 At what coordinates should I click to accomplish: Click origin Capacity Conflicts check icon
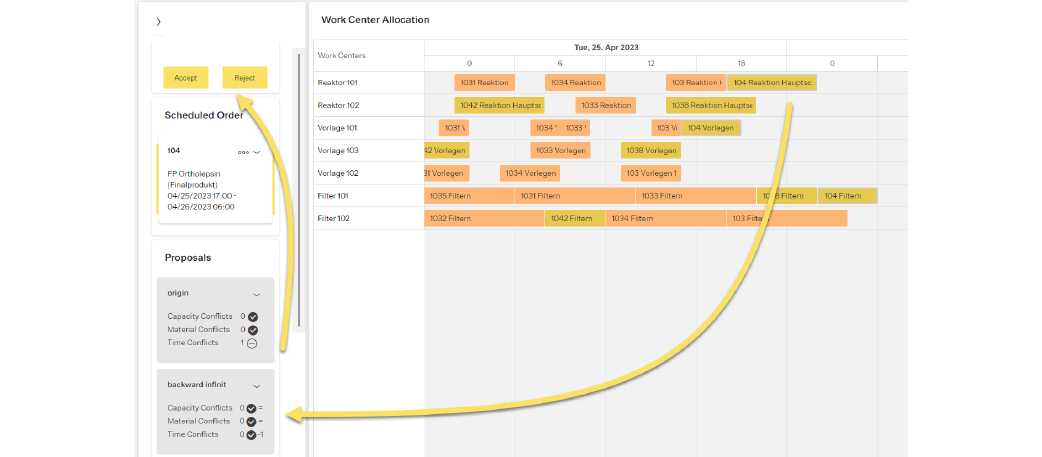[253, 317]
